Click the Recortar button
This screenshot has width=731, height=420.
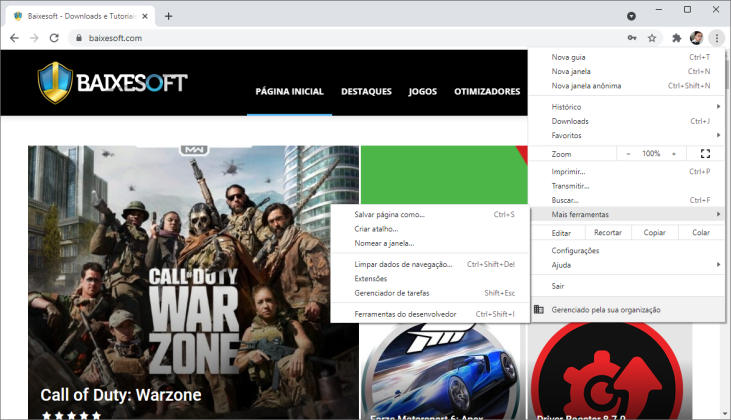tap(608, 233)
